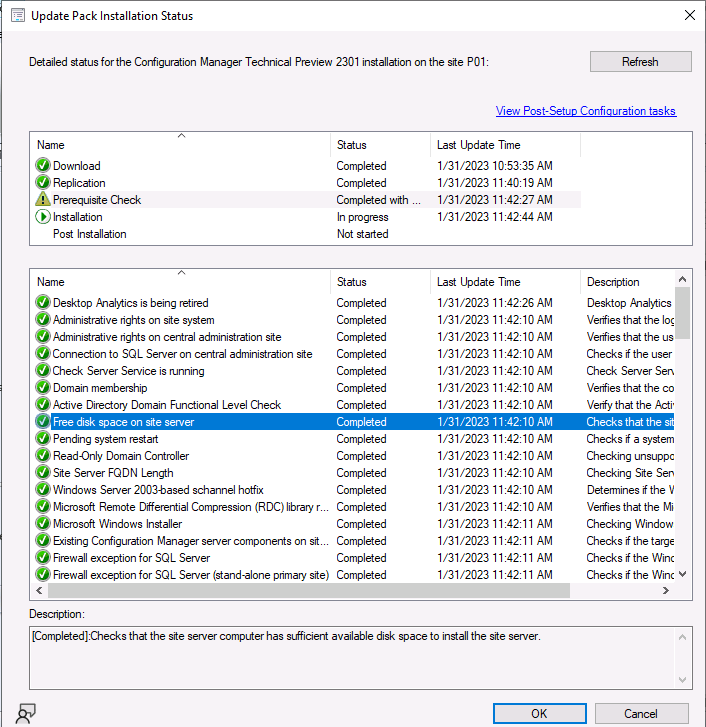Screen dimensions: 706x727
Task: Click the In progress status cell
Action: (x=362, y=217)
